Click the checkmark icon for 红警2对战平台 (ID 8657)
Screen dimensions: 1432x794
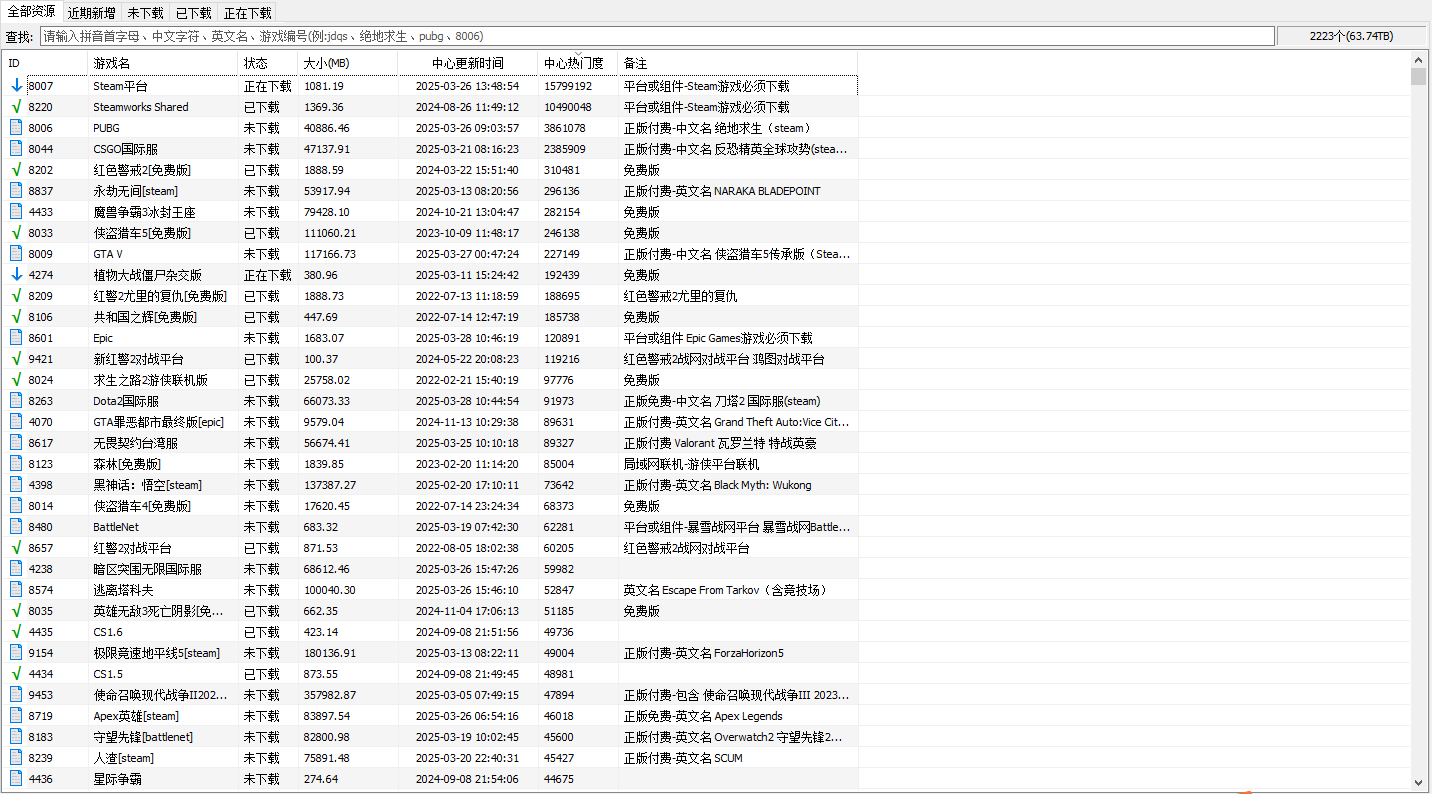coord(16,548)
